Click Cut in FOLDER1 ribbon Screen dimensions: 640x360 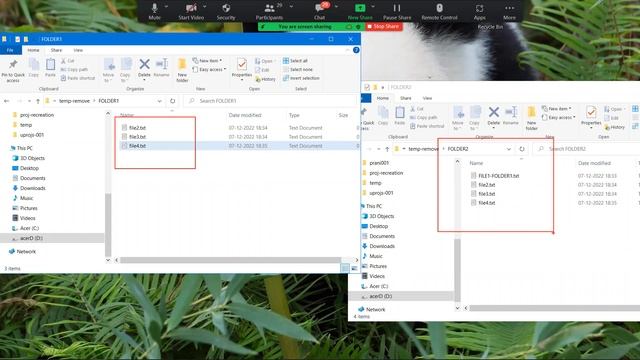(x=68, y=61)
